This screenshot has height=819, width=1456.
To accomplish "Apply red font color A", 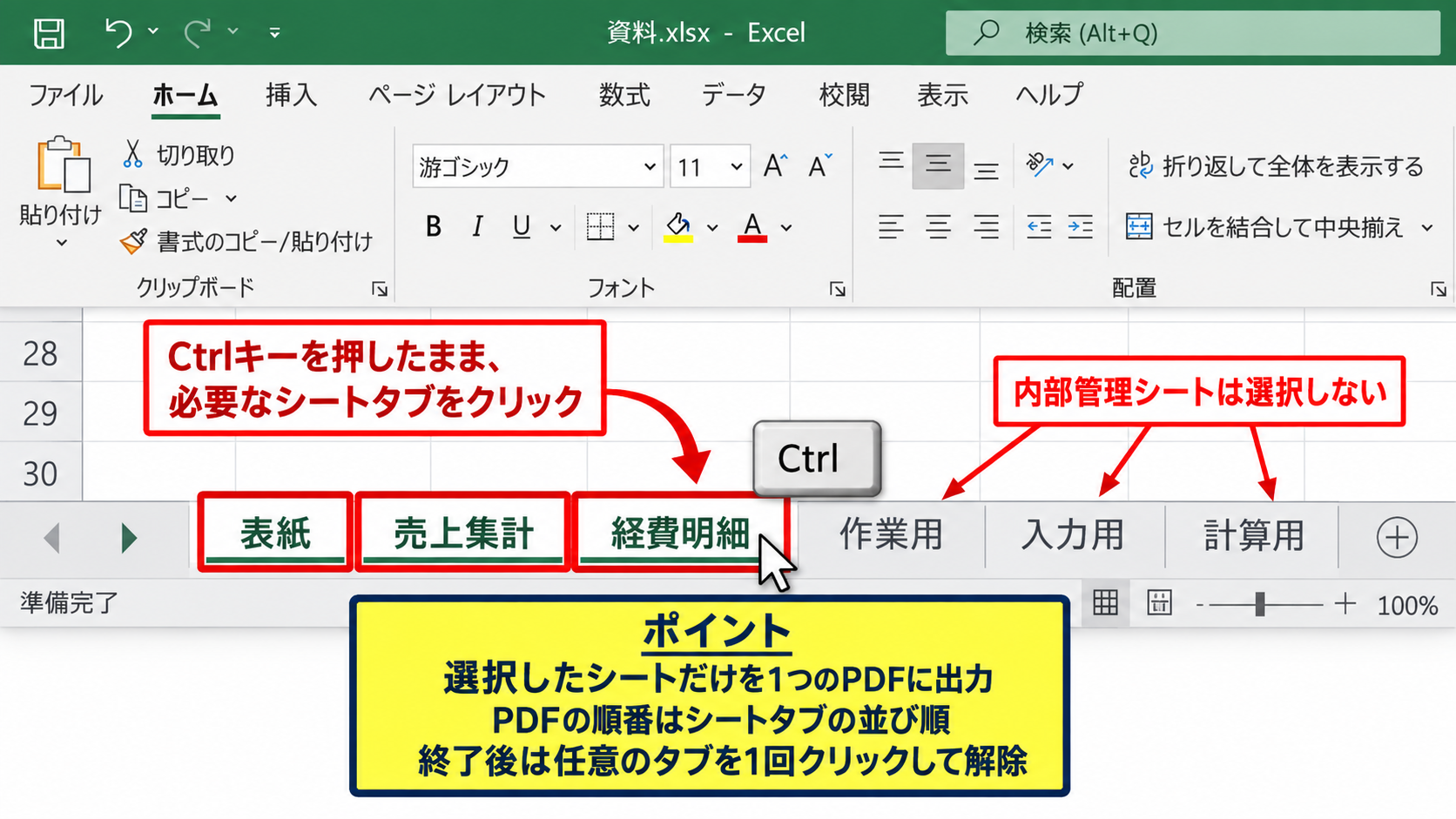I will [752, 227].
